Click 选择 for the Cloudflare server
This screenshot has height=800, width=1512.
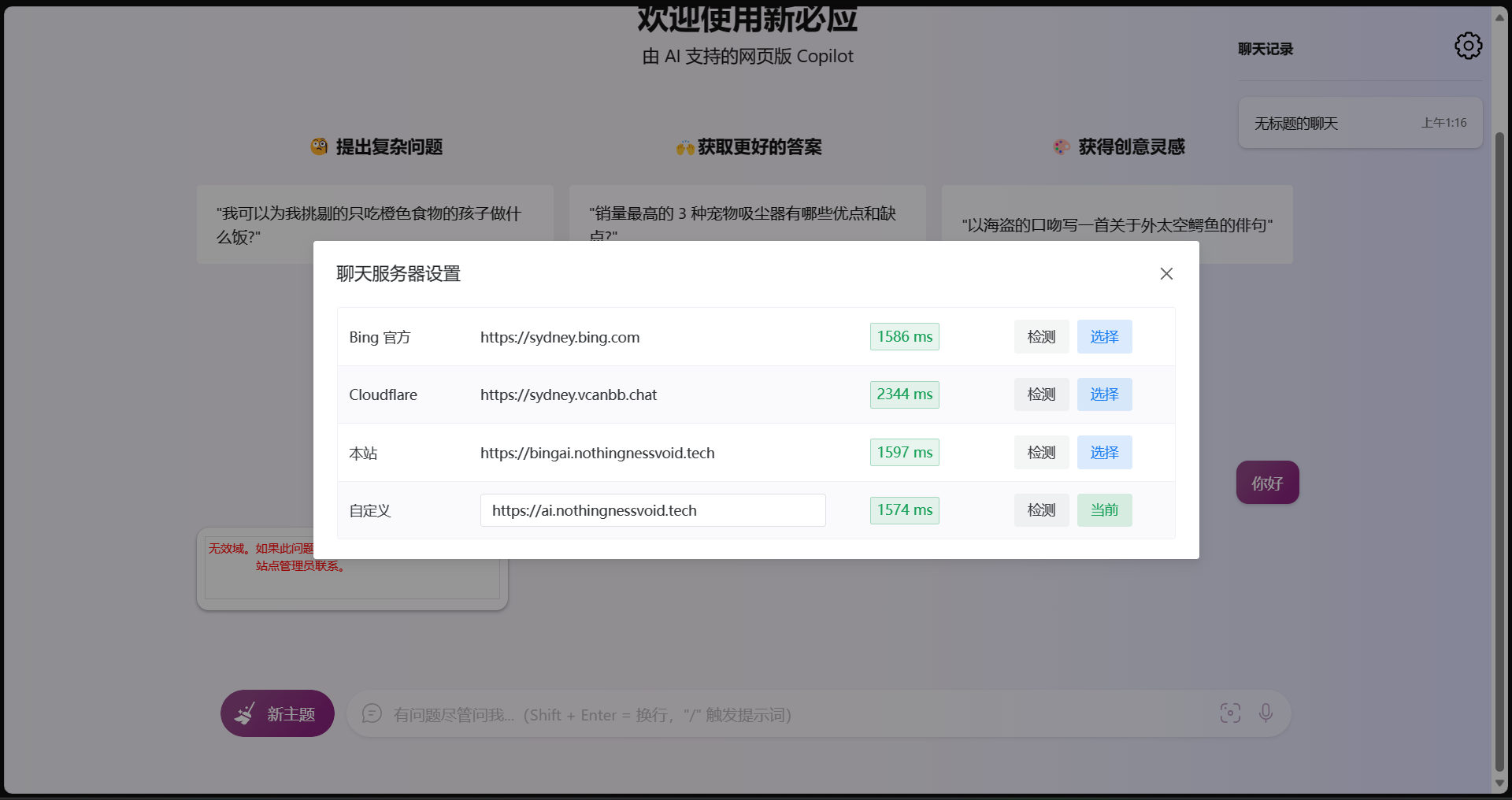tap(1103, 394)
